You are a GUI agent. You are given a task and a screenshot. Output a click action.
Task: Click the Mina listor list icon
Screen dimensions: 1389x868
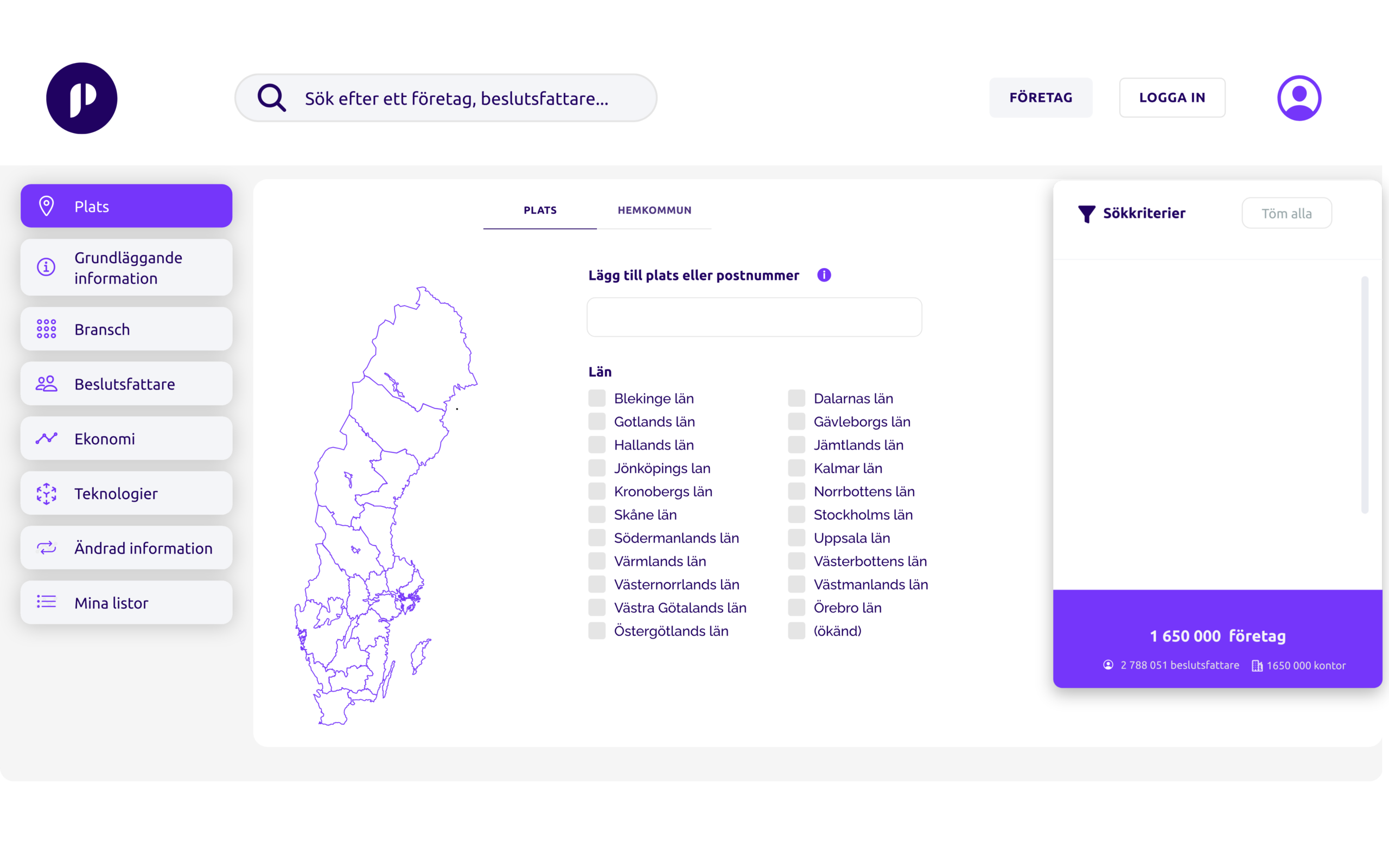point(47,602)
